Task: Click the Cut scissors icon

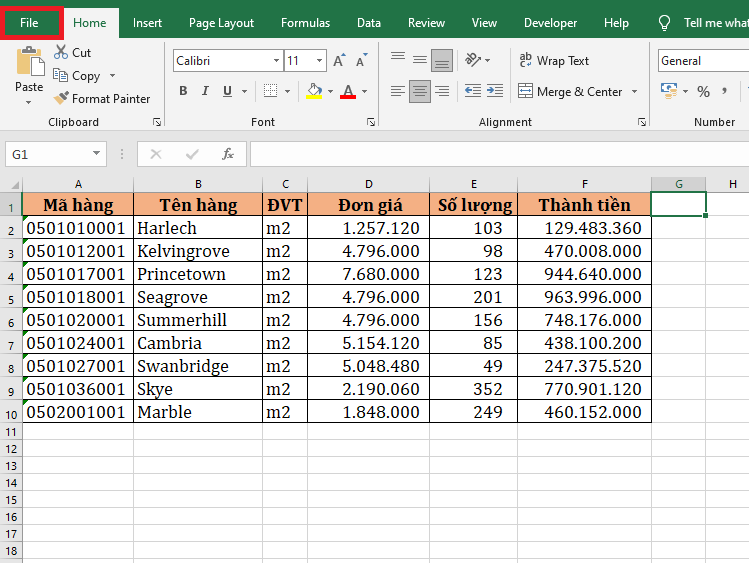Action: (x=62, y=52)
